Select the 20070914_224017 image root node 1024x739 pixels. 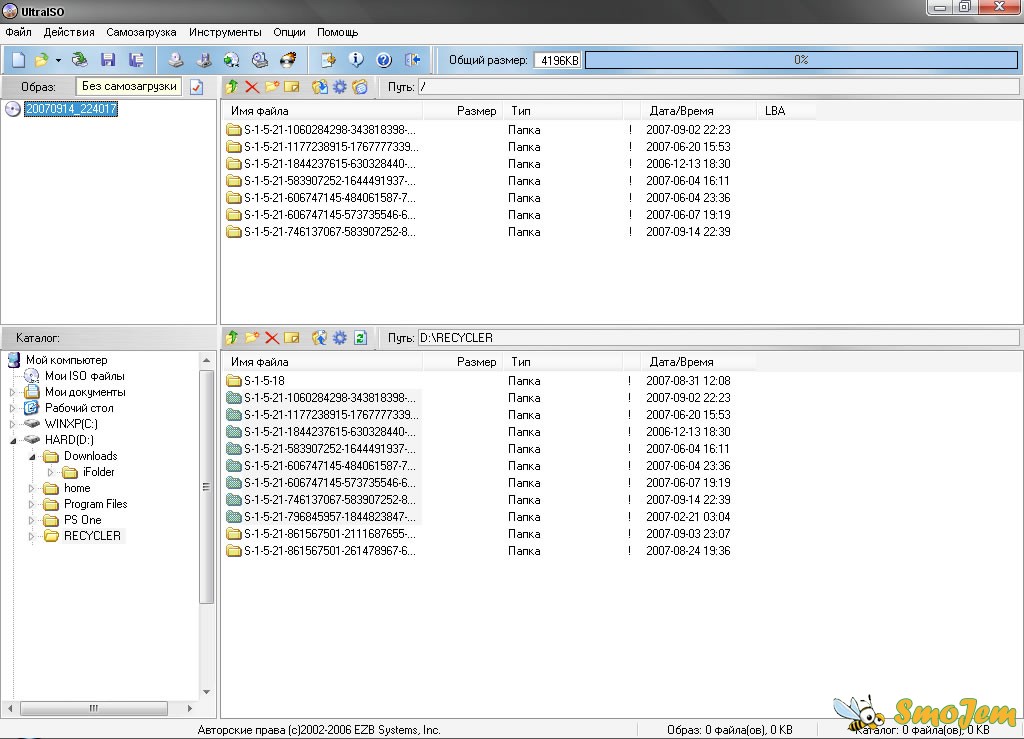[x=71, y=109]
